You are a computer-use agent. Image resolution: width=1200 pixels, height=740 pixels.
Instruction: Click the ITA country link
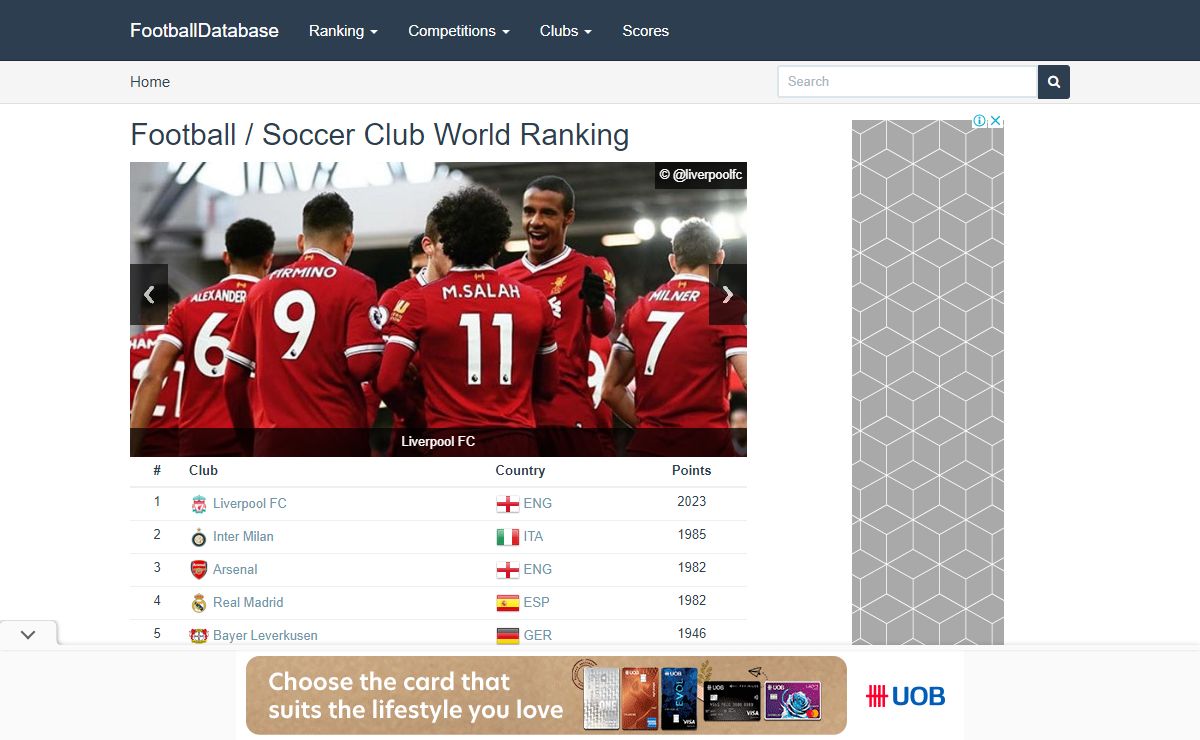tap(534, 536)
